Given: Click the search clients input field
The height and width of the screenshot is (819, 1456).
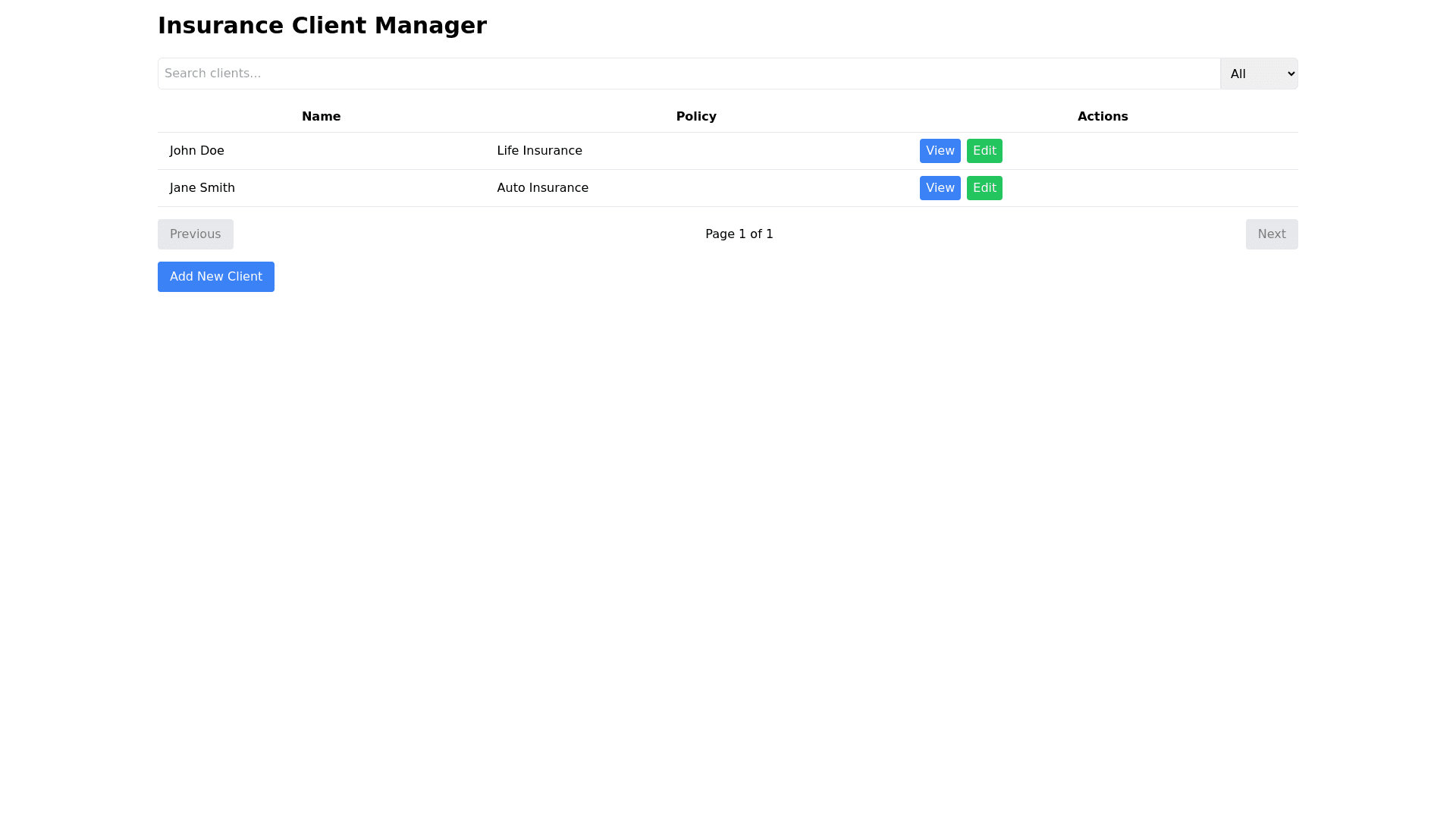Looking at the screenshot, I should [682, 74].
